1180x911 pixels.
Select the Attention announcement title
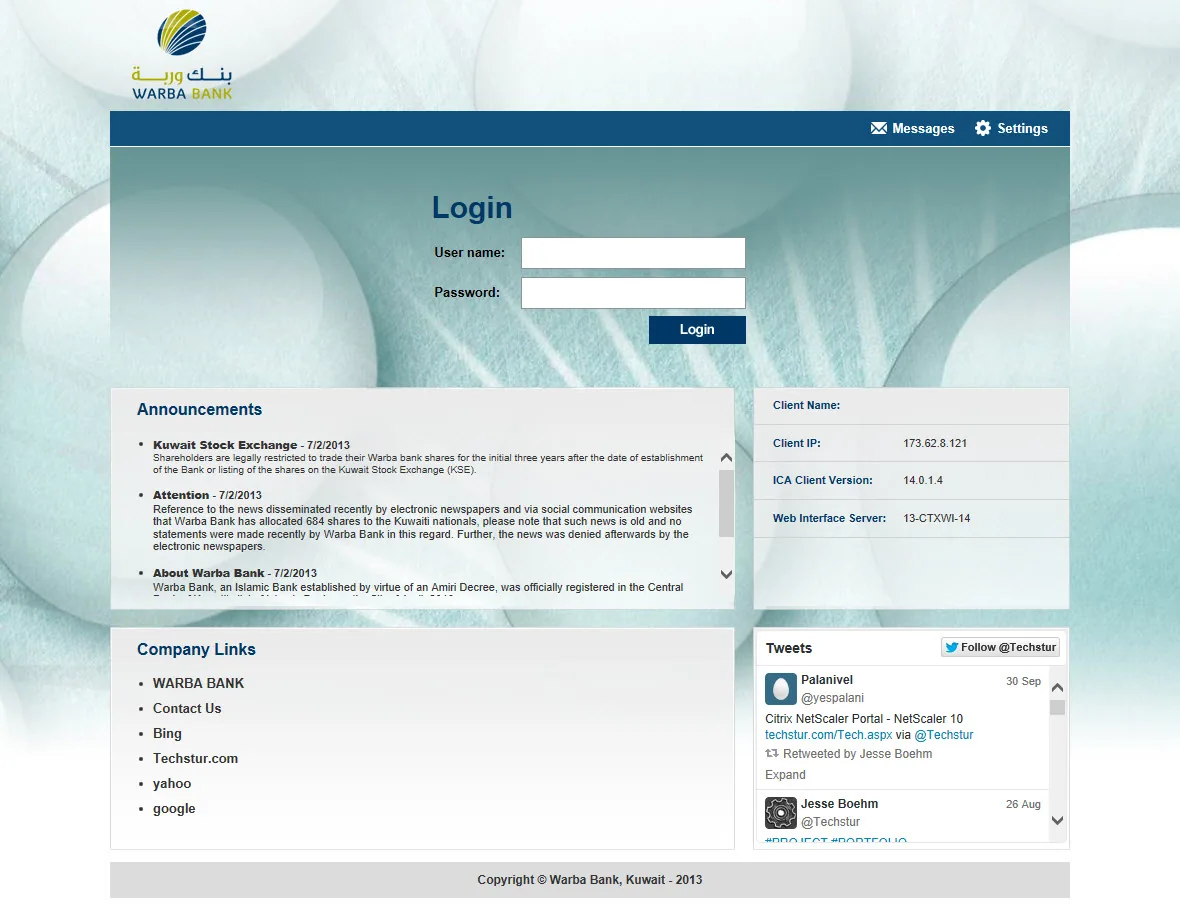pyautogui.click(x=181, y=495)
